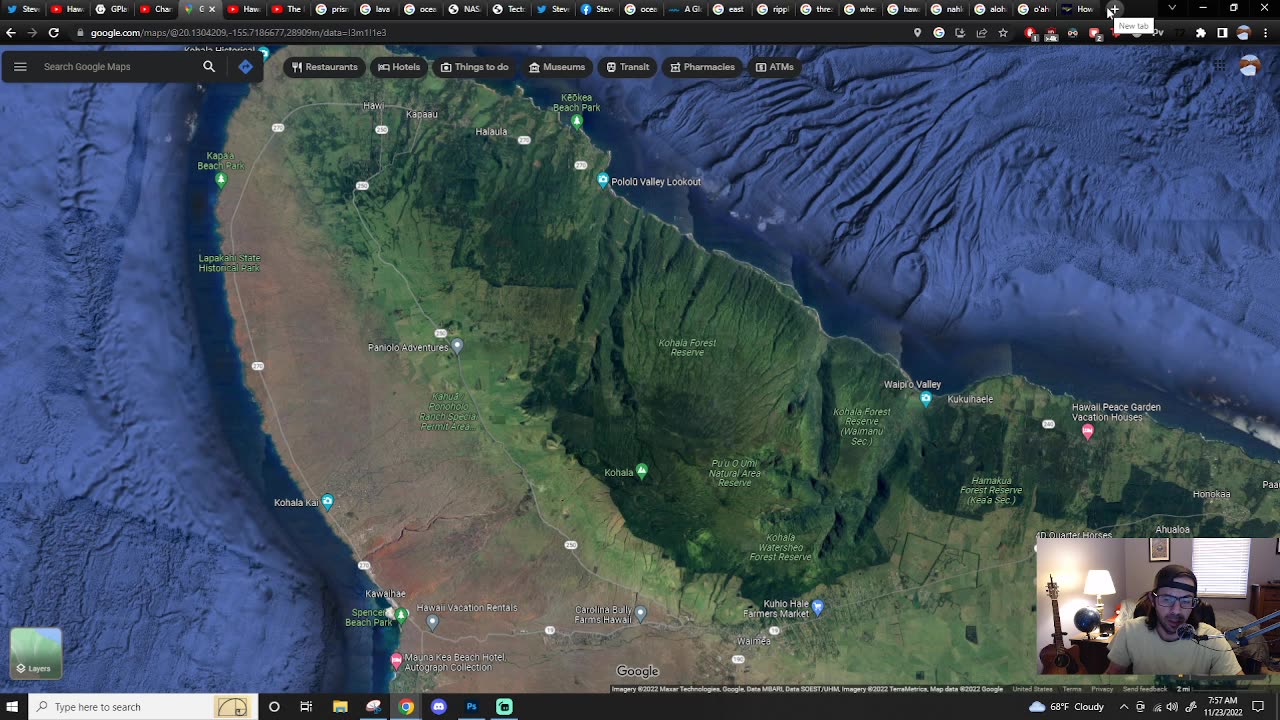Switch to the 'GPla' tab
Viewport: 1280px width, 720px height.
pyautogui.click(x=111, y=9)
